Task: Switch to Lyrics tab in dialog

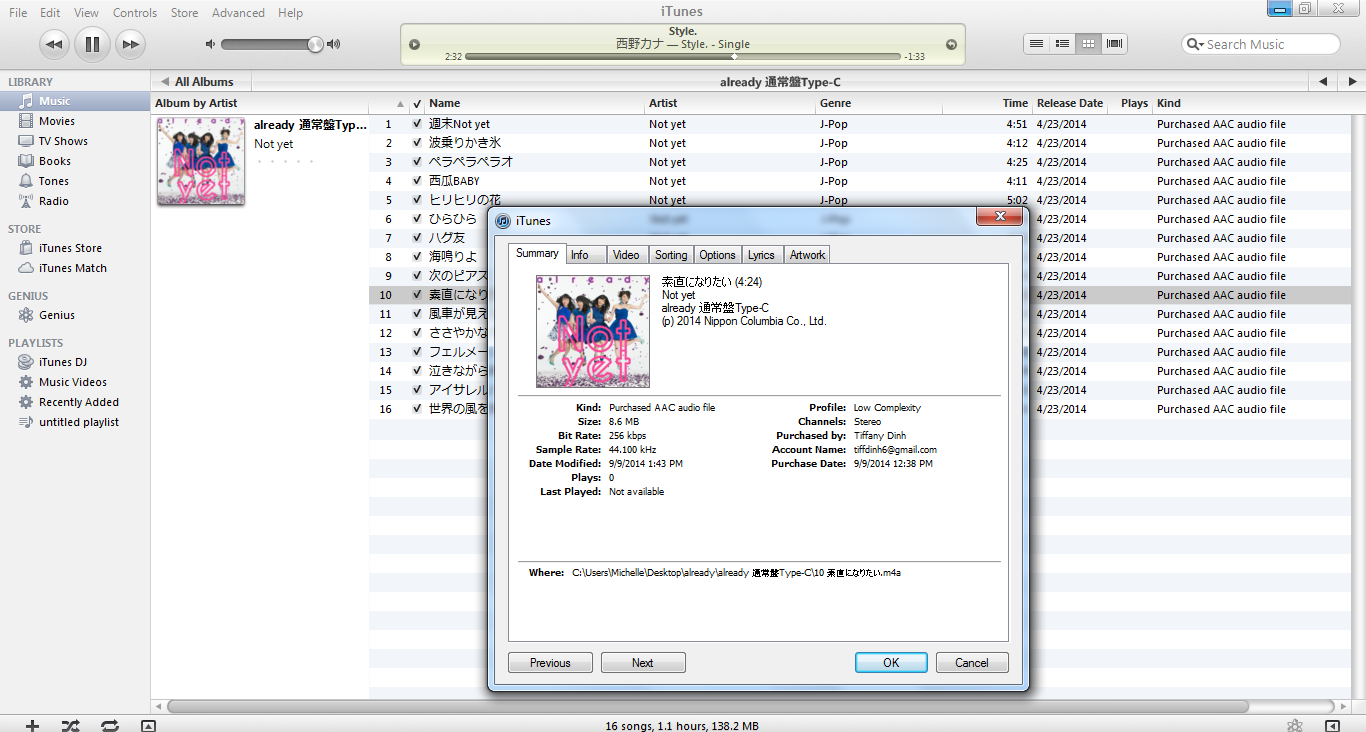Action: coord(761,255)
